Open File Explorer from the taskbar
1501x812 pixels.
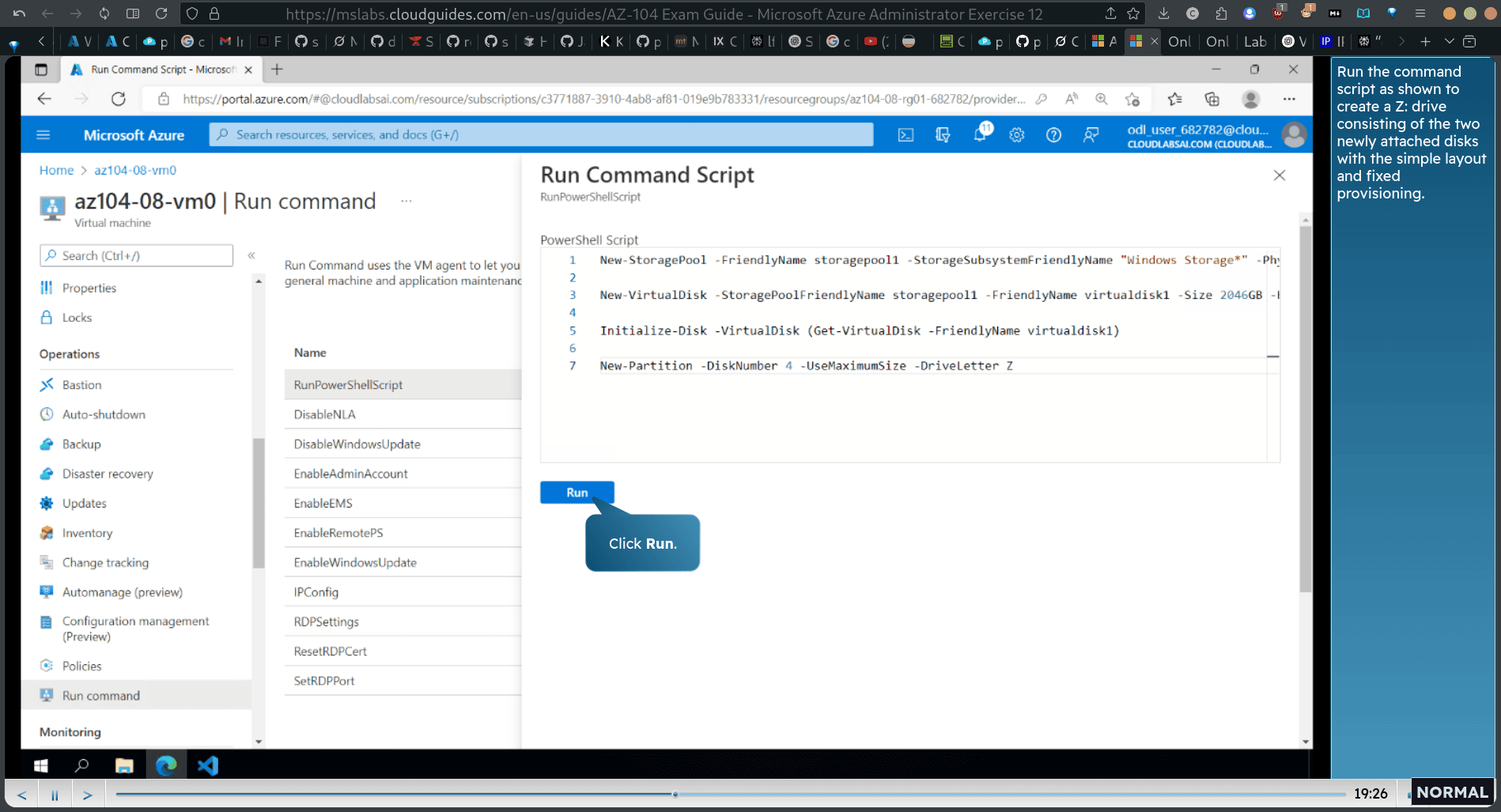click(124, 765)
